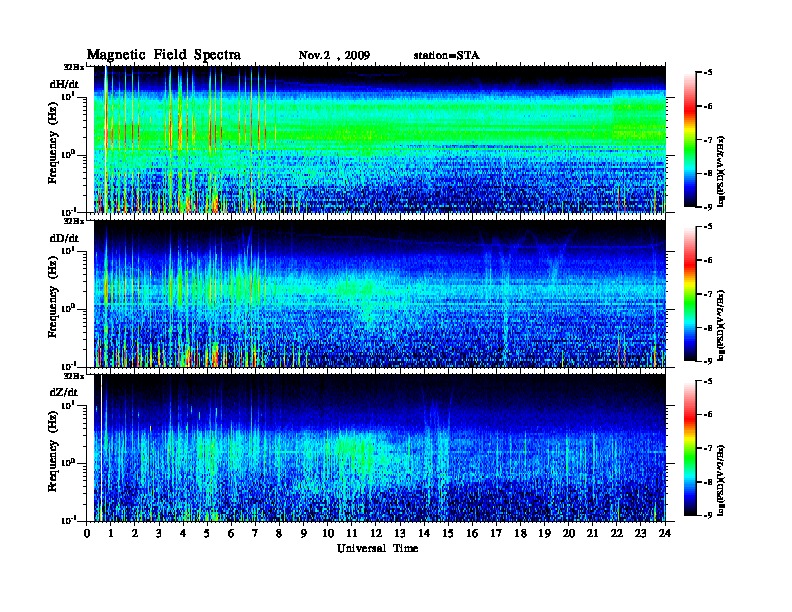Click the hour 18 tick label on the time axis
The image size is (792, 612).
pyautogui.click(x=520, y=533)
